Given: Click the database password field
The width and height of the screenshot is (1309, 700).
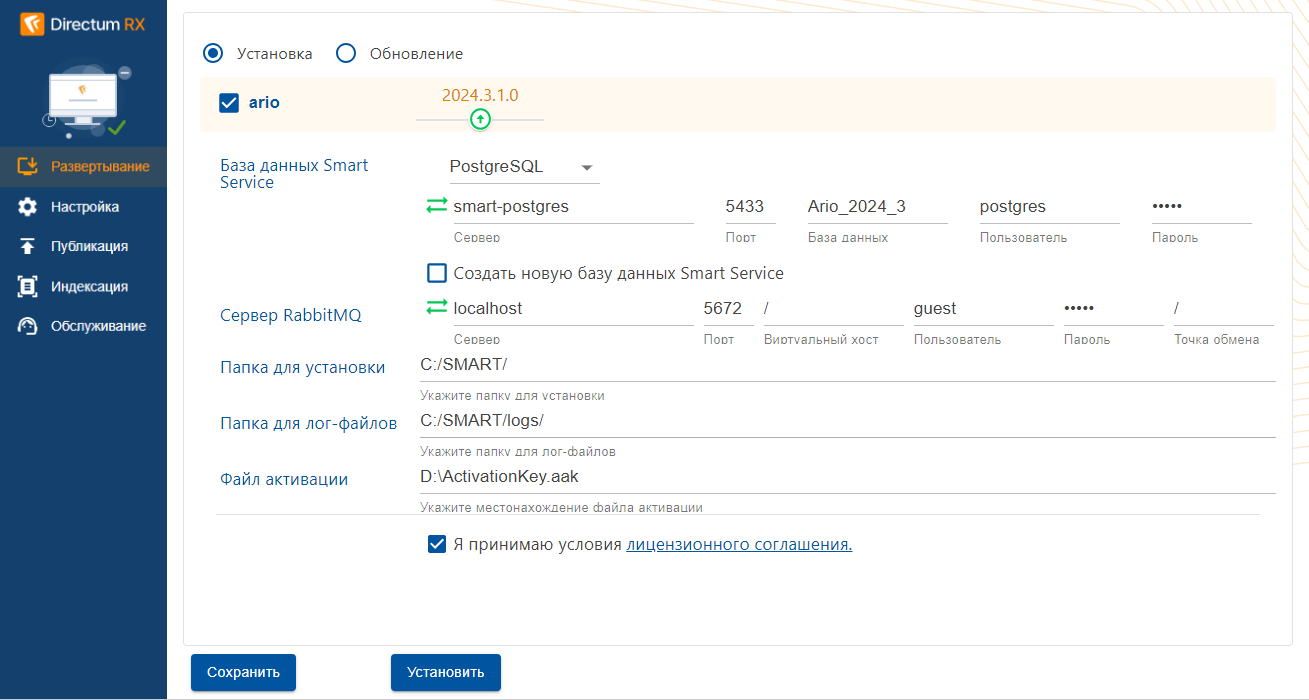Looking at the screenshot, I should click(x=1201, y=207).
